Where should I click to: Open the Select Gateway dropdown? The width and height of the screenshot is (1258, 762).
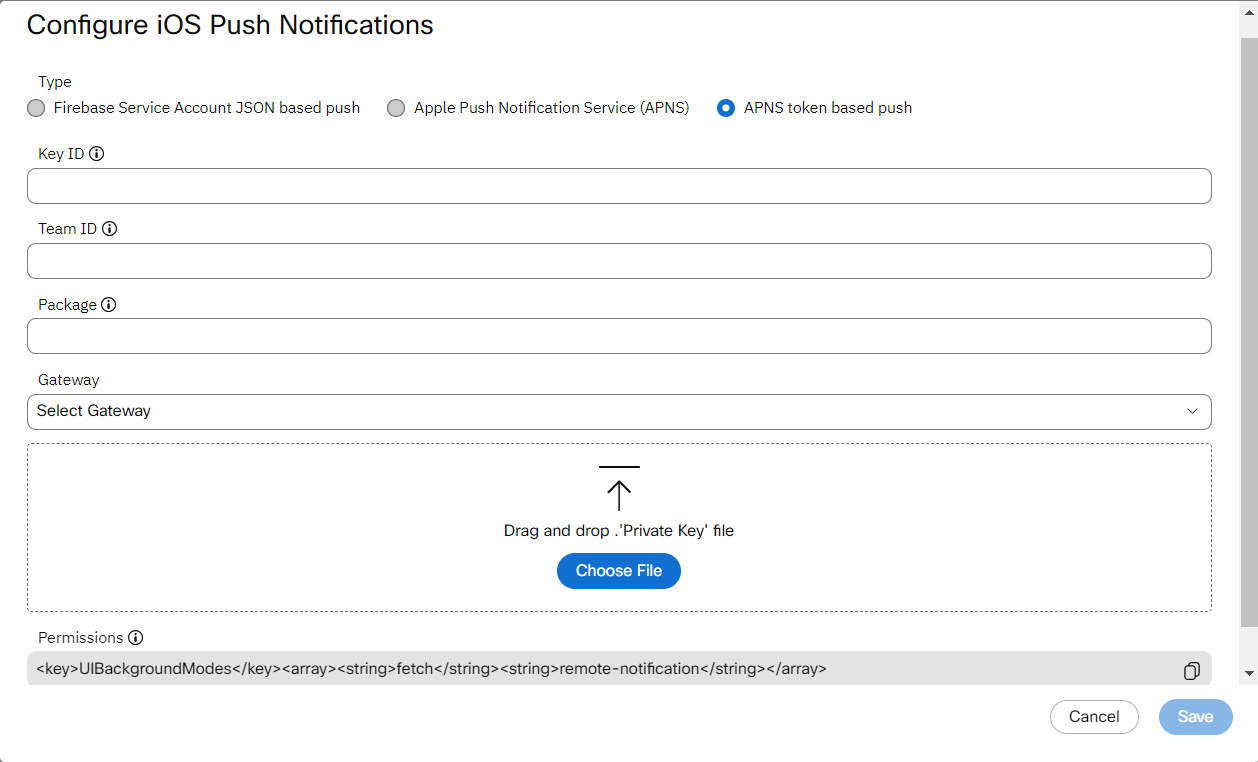[x=619, y=411]
